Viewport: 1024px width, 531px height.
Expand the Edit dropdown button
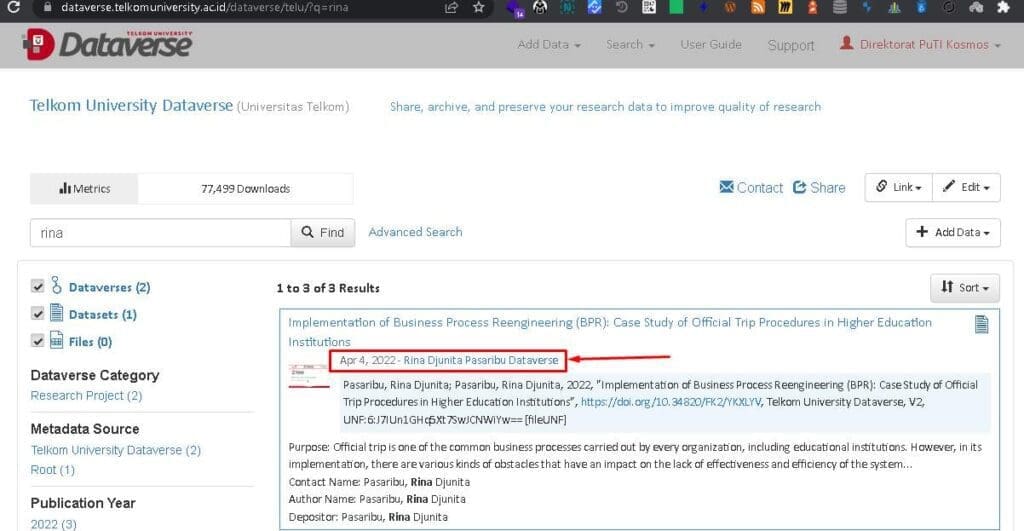pos(966,187)
